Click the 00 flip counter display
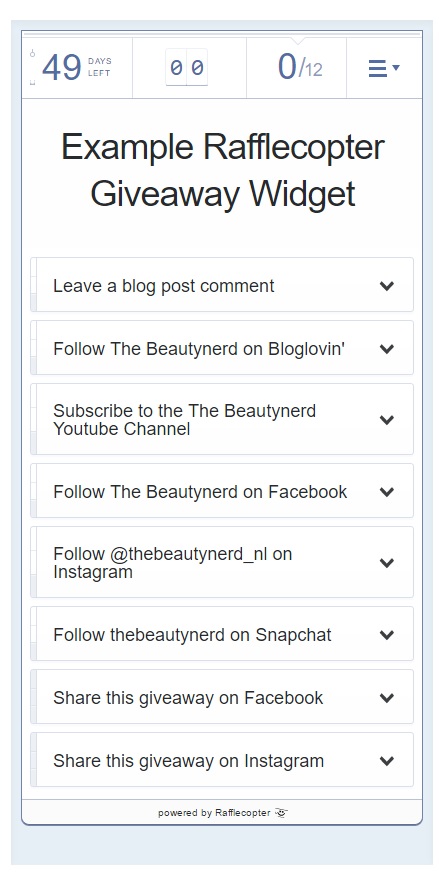Viewport: 439px width, 877px height. [187, 67]
